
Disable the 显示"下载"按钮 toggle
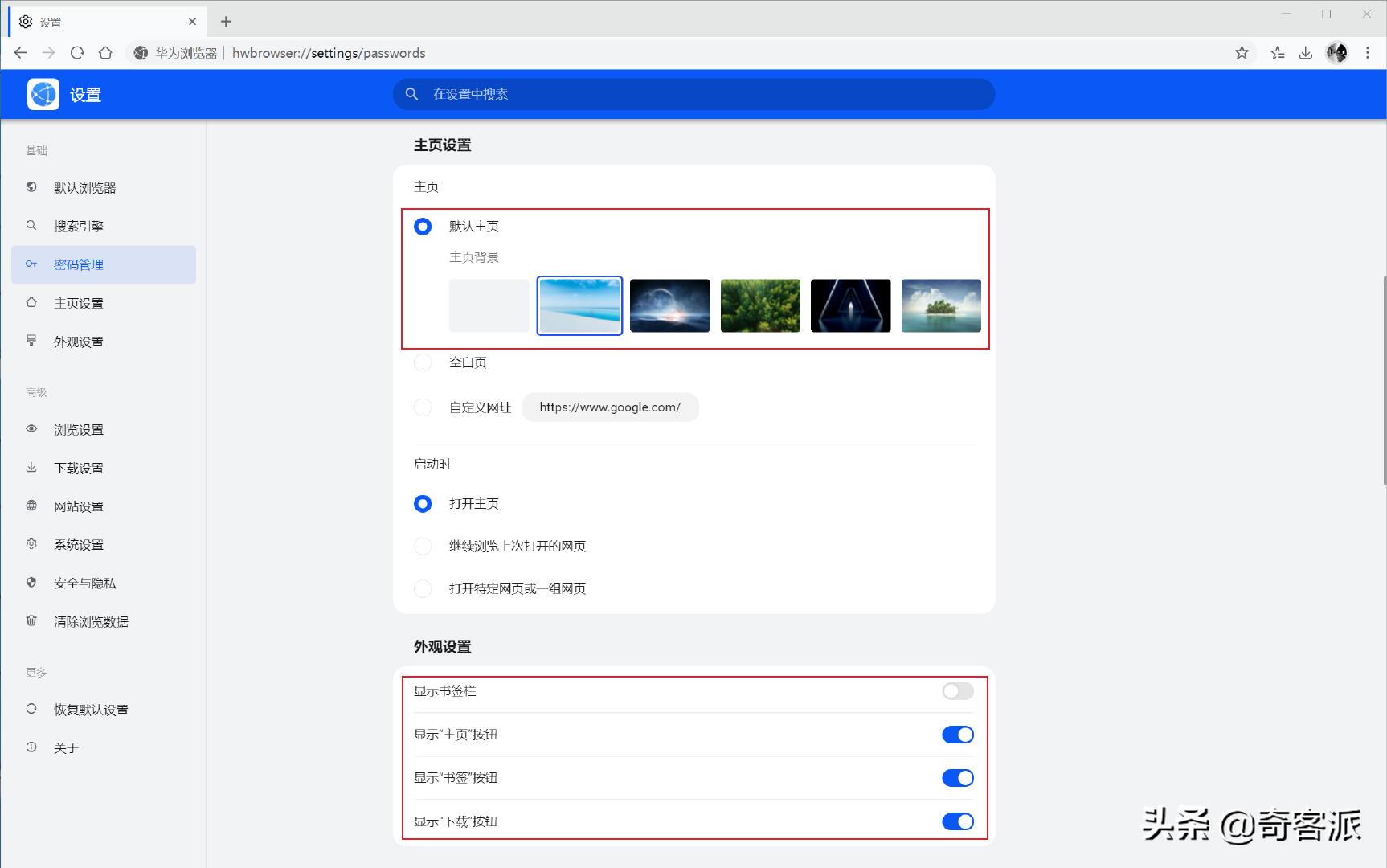point(957,821)
